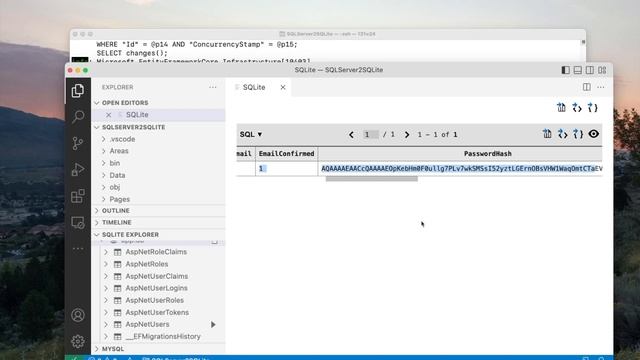Export JSON icon in SQL result toolbar

(578, 134)
